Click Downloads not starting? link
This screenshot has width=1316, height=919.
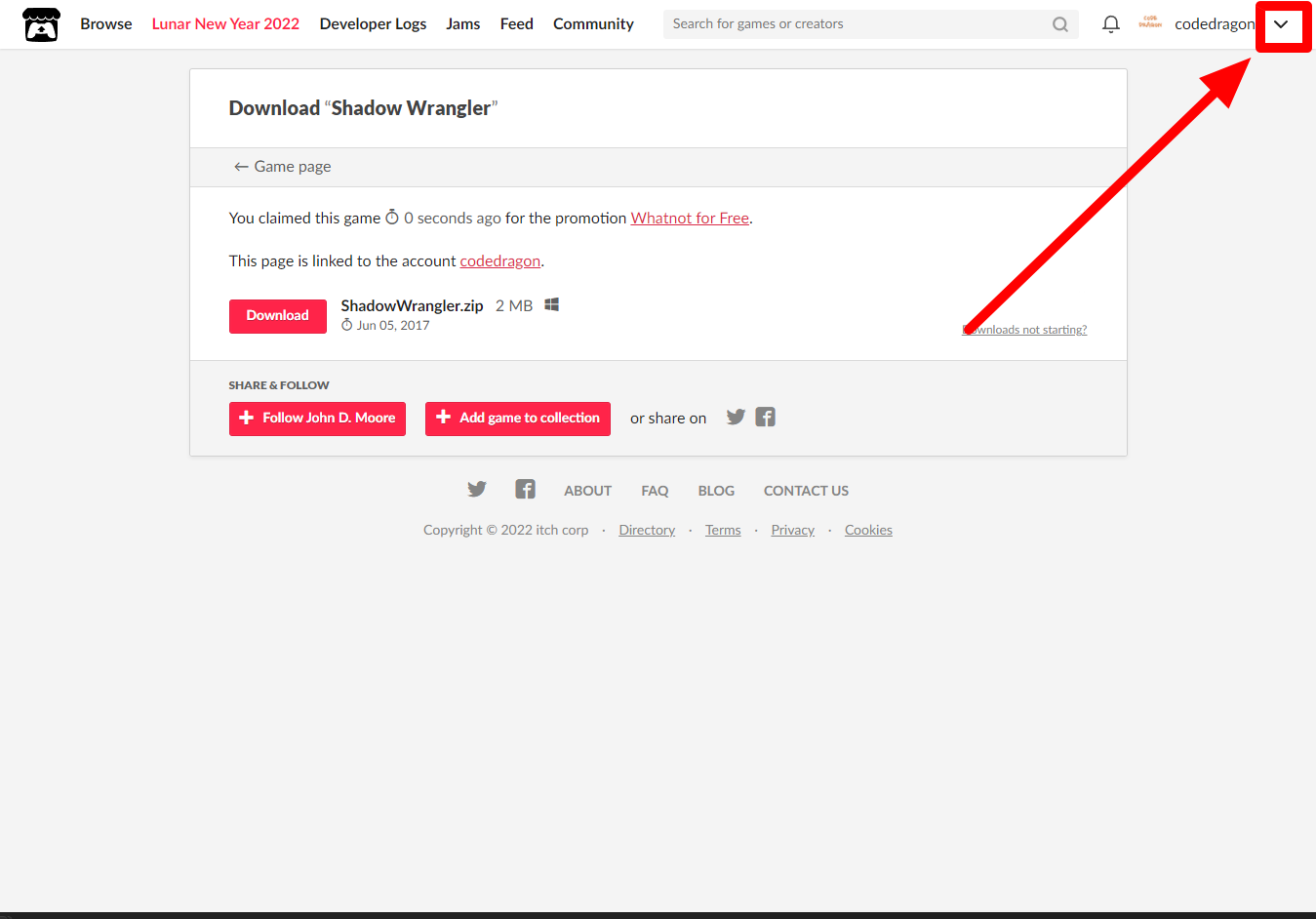pos(1024,330)
